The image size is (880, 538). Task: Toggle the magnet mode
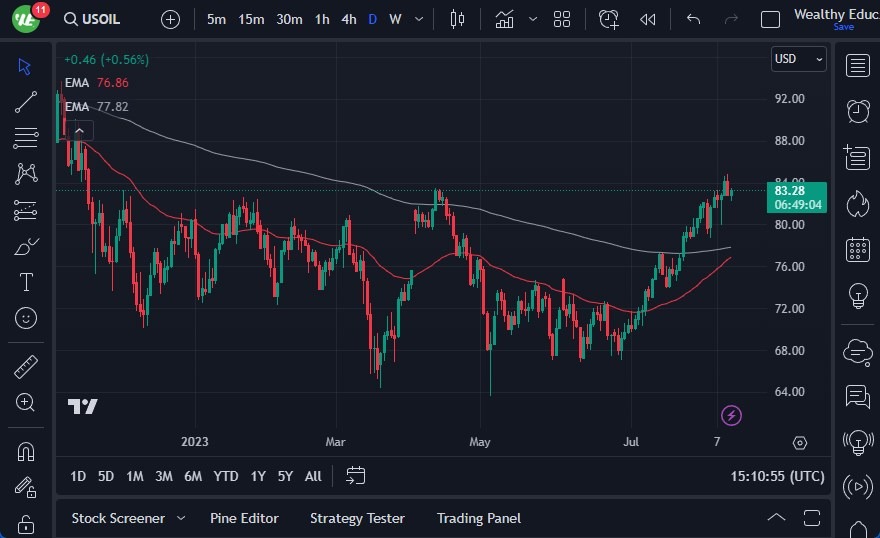pyautogui.click(x=26, y=451)
